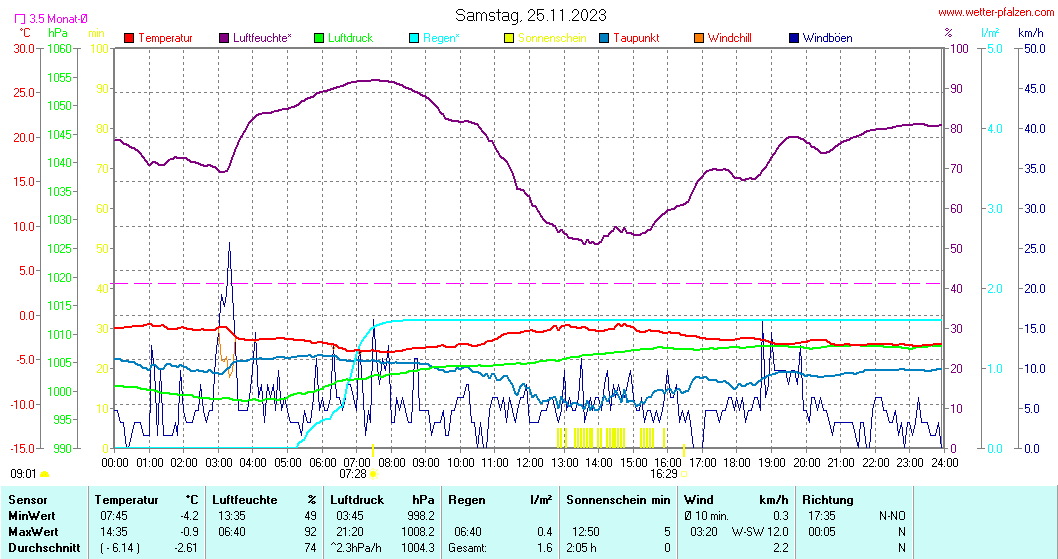Click the Luftfeuchte column header in the table

click(x=245, y=500)
